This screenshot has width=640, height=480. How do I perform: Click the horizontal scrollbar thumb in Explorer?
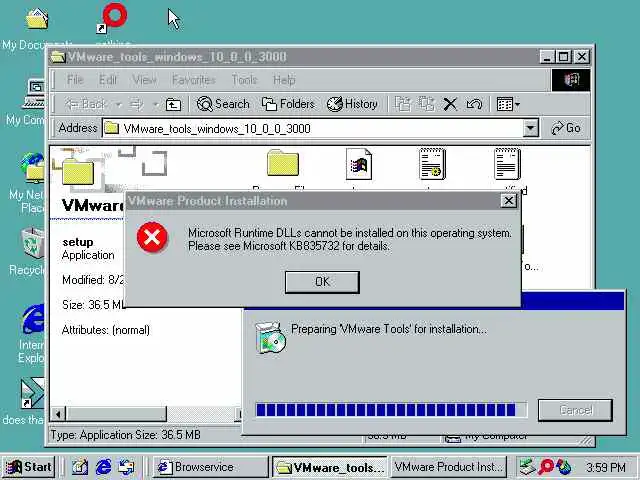pyautogui.click(x=116, y=414)
